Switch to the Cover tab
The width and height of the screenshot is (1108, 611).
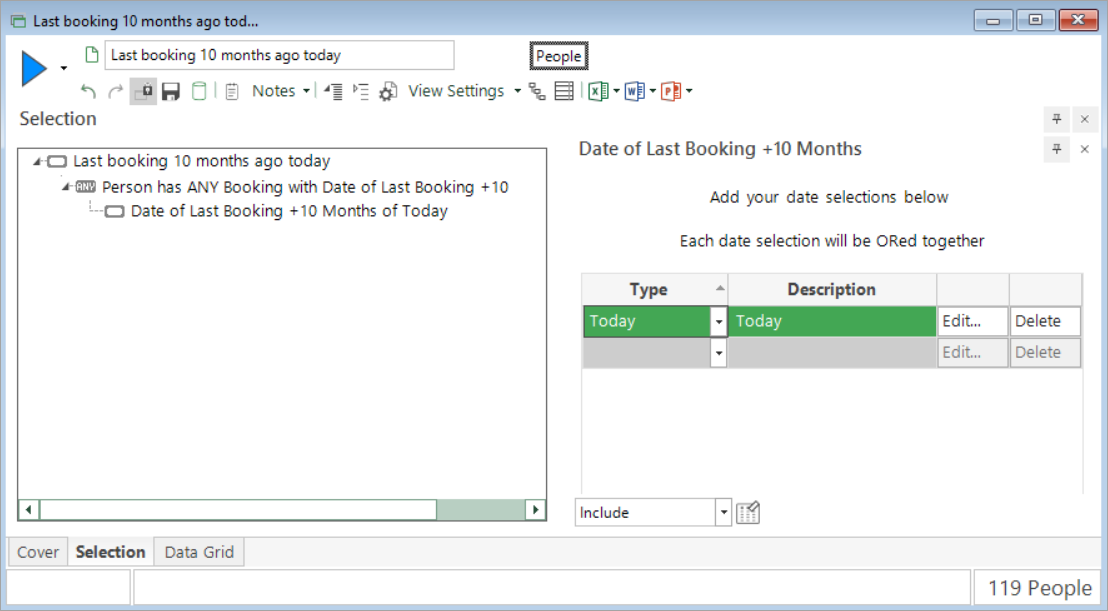pos(38,552)
